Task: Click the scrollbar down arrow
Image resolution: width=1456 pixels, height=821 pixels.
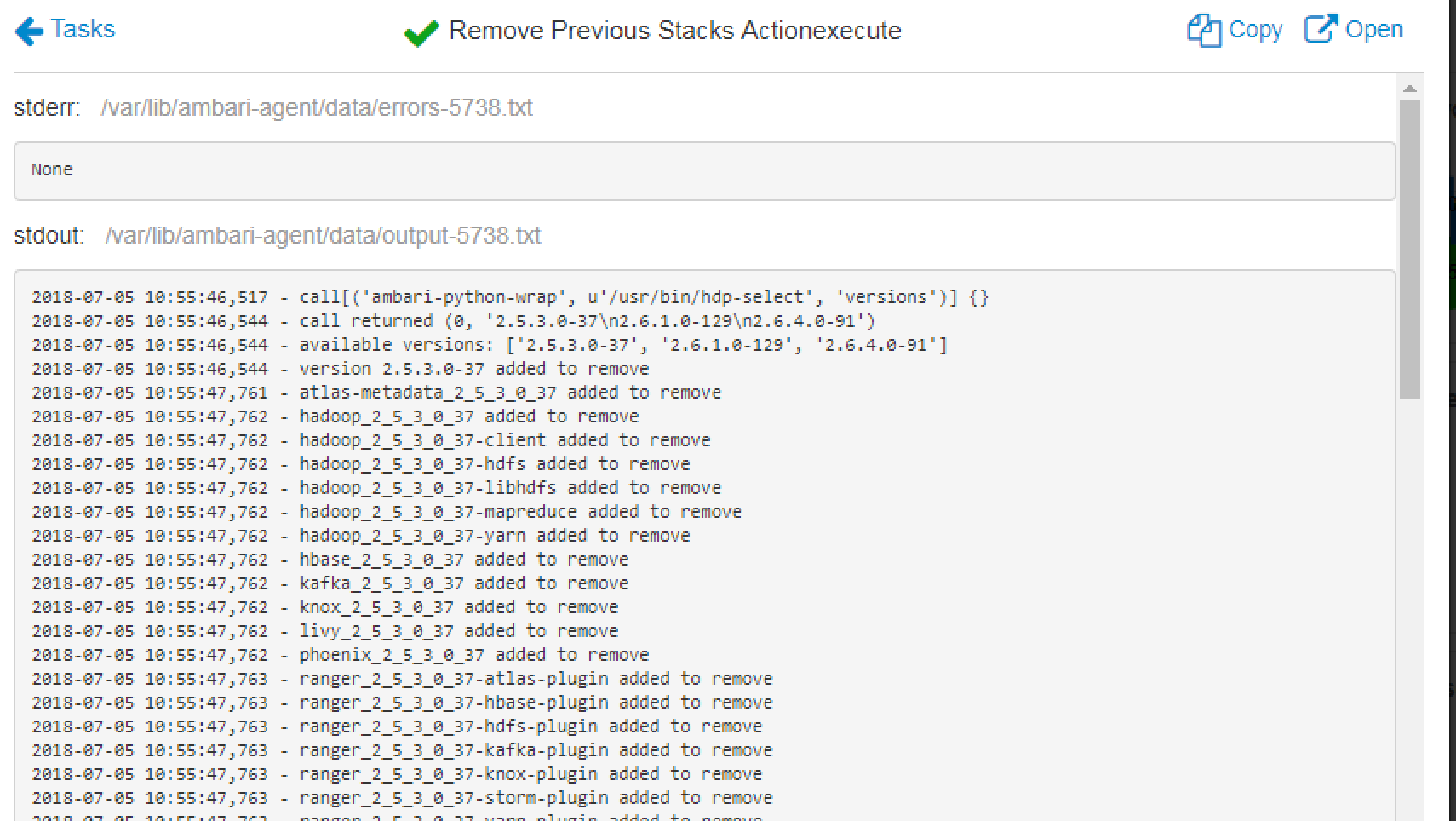Action: point(1411,812)
